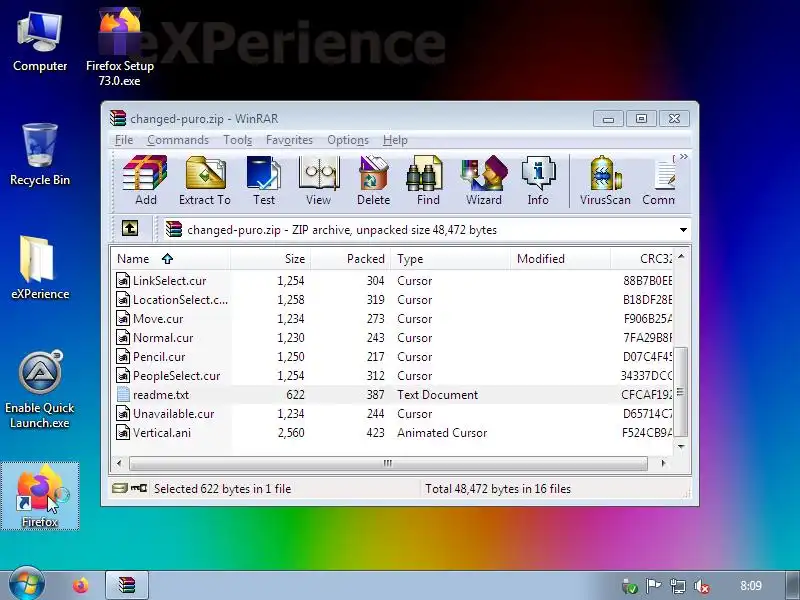Image resolution: width=800 pixels, height=600 pixels.
Task: Select Firefox Setup 73.0.exe desktop icon
Action: (x=119, y=46)
